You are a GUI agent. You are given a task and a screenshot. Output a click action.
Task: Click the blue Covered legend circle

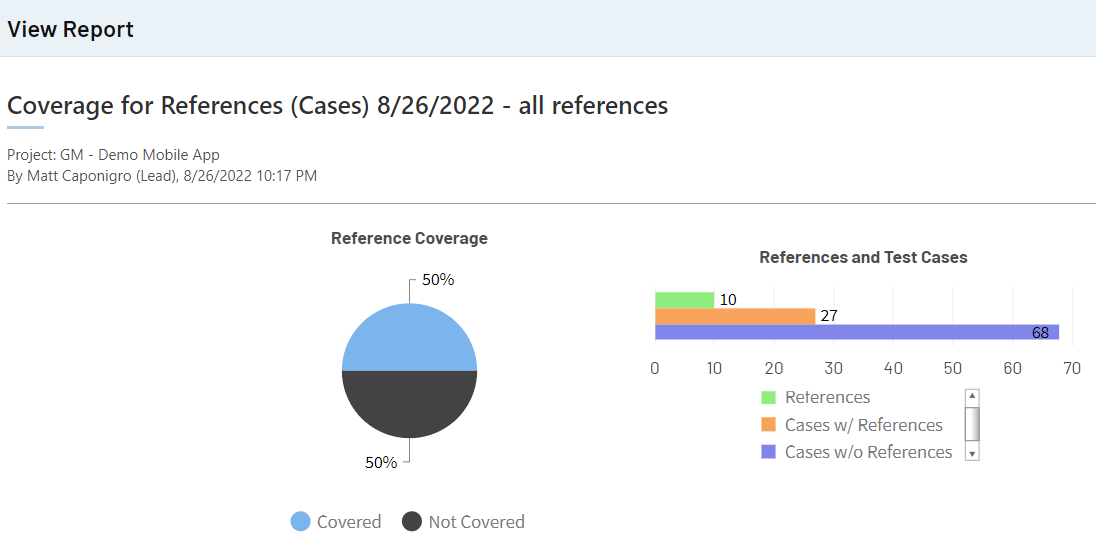tap(301, 522)
